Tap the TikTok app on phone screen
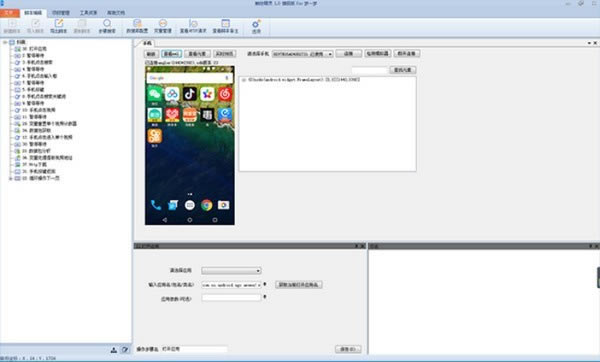The image size is (600, 362). [x=189, y=94]
